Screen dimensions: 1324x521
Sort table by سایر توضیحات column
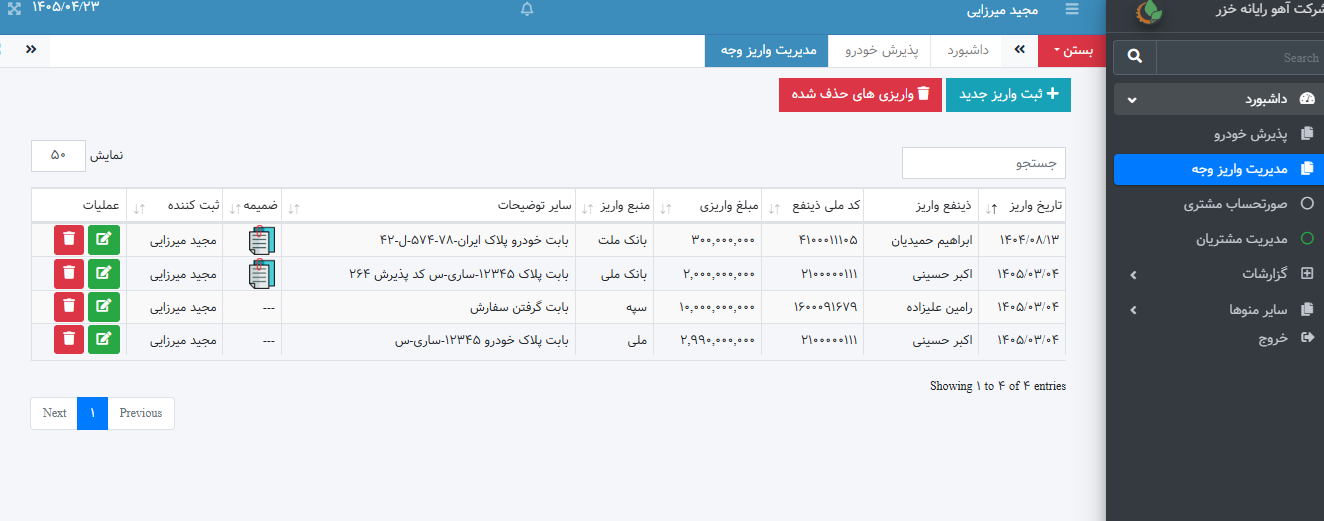tap(430, 206)
